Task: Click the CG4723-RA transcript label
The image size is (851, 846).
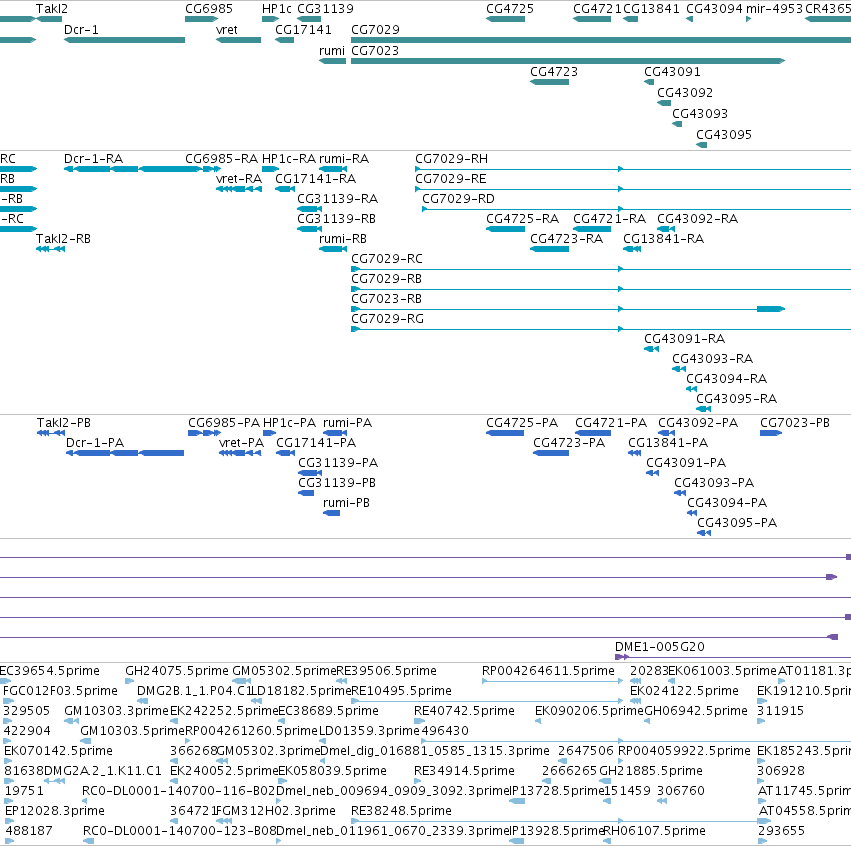Action: tap(567, 239)
